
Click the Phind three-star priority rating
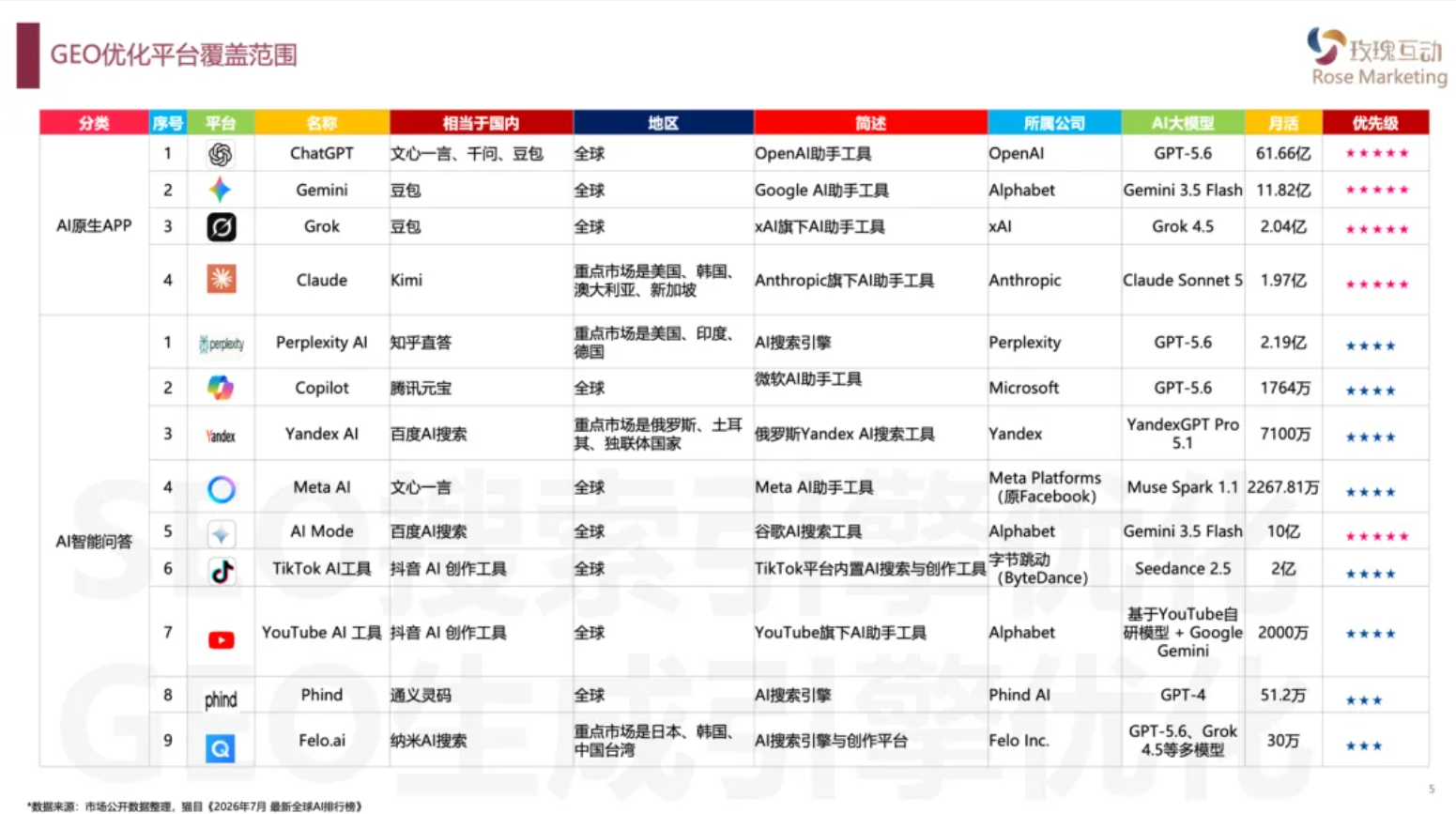[1364, 700]
